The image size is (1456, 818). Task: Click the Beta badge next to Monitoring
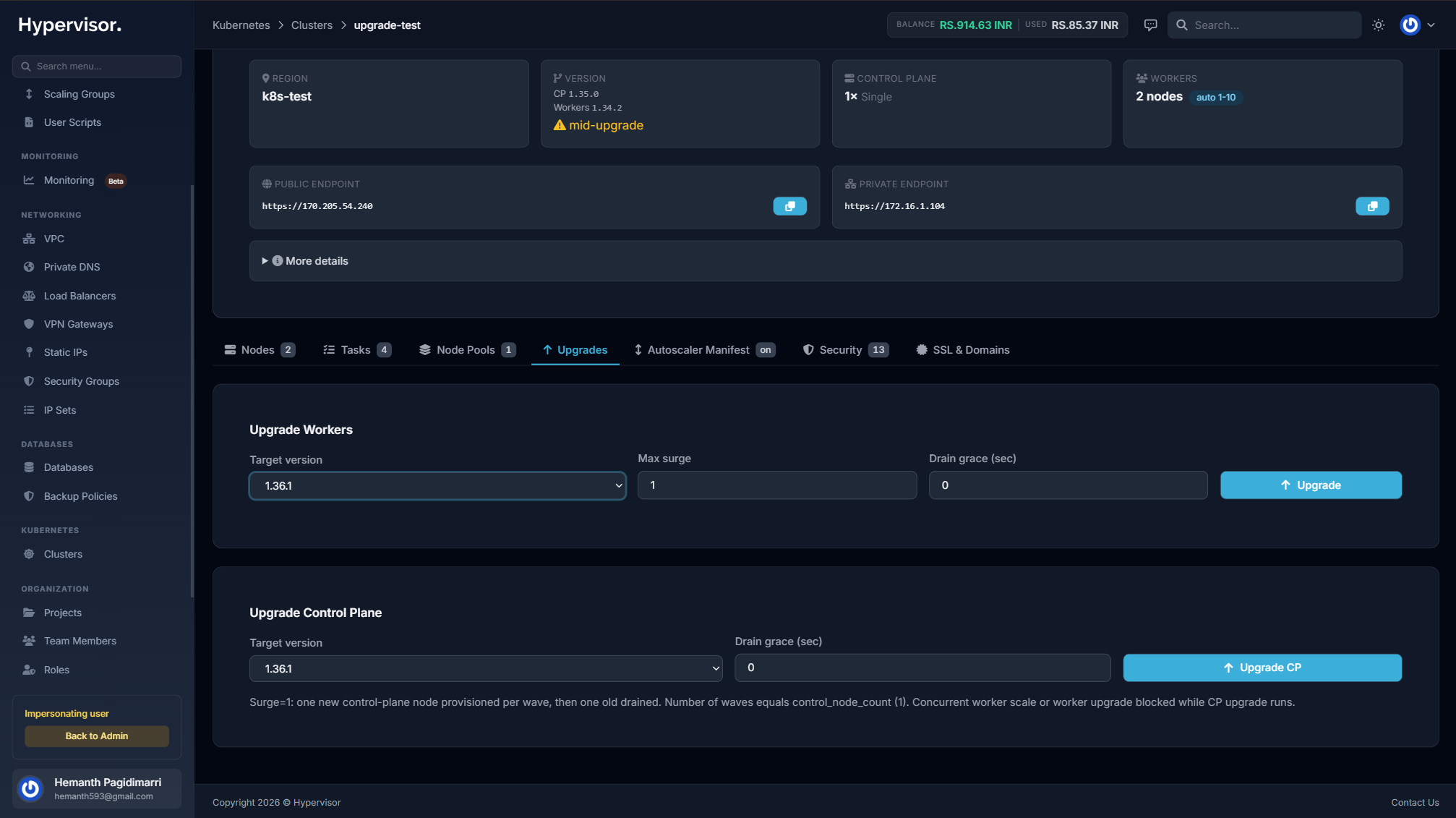click(116, 181)
